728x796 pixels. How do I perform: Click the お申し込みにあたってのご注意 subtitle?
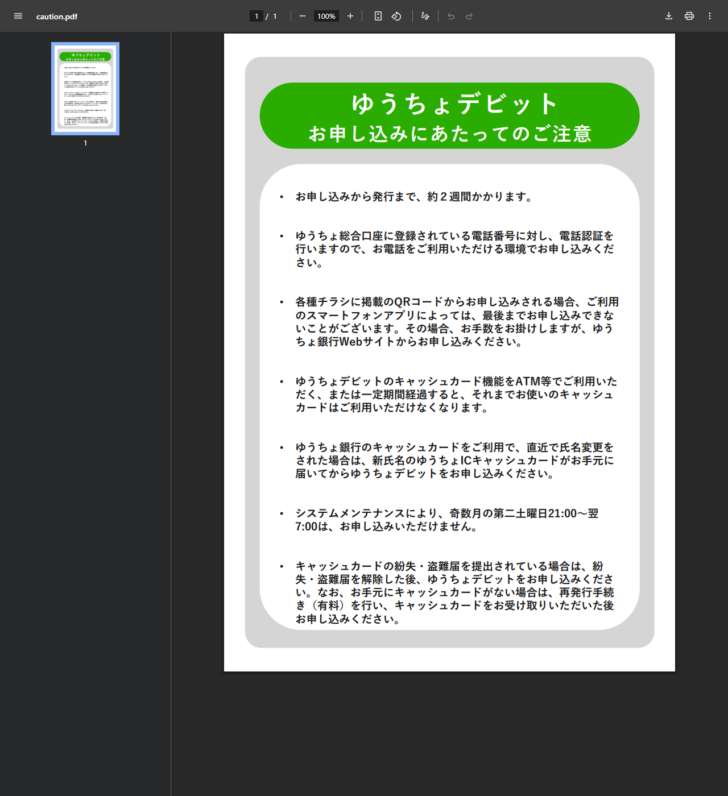click(x=450, y=134)
